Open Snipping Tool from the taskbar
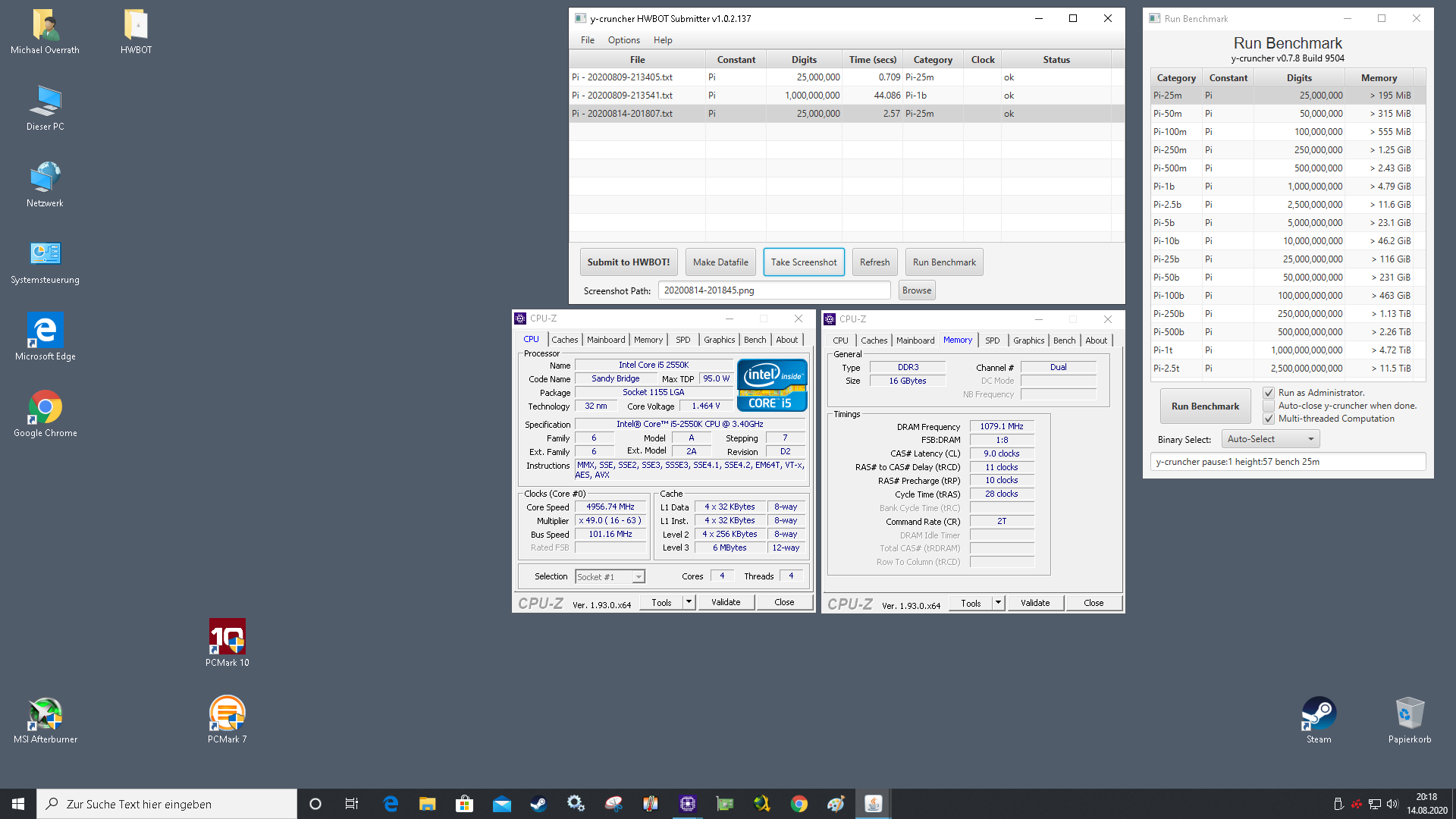Screen dimensions: 1456x819 point(613,804)
